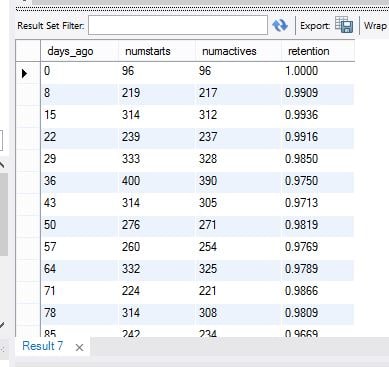Close the Result 7 tab
This screenshot has width=389, height=367.
(79, 348)
